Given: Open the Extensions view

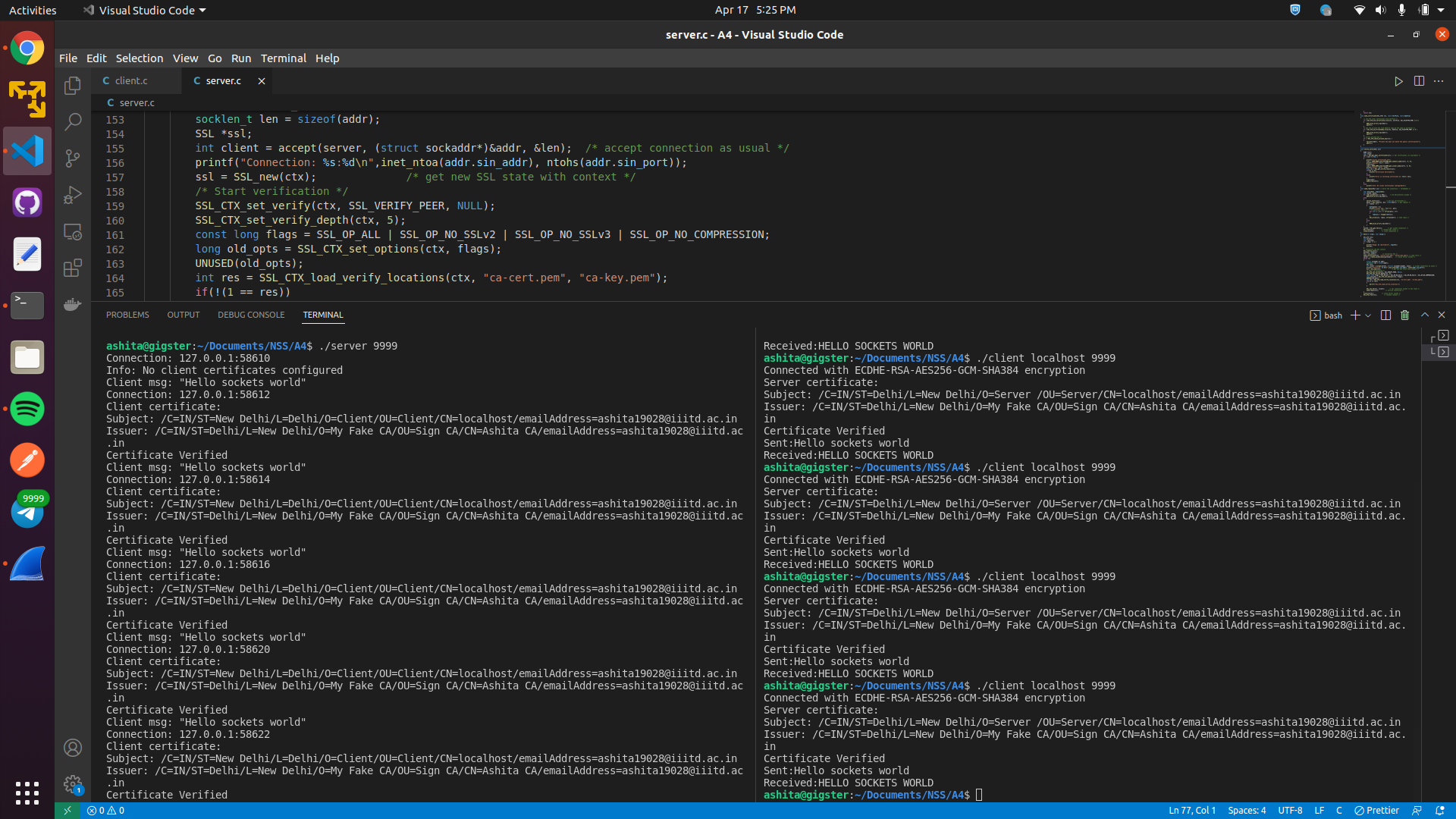Looking at the screenshot, I should coord(73,268).
